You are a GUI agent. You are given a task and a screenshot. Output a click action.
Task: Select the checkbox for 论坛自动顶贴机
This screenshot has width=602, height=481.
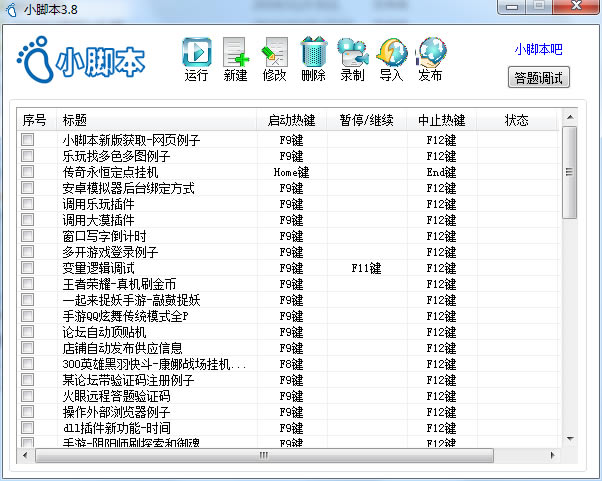click(28, 332)
